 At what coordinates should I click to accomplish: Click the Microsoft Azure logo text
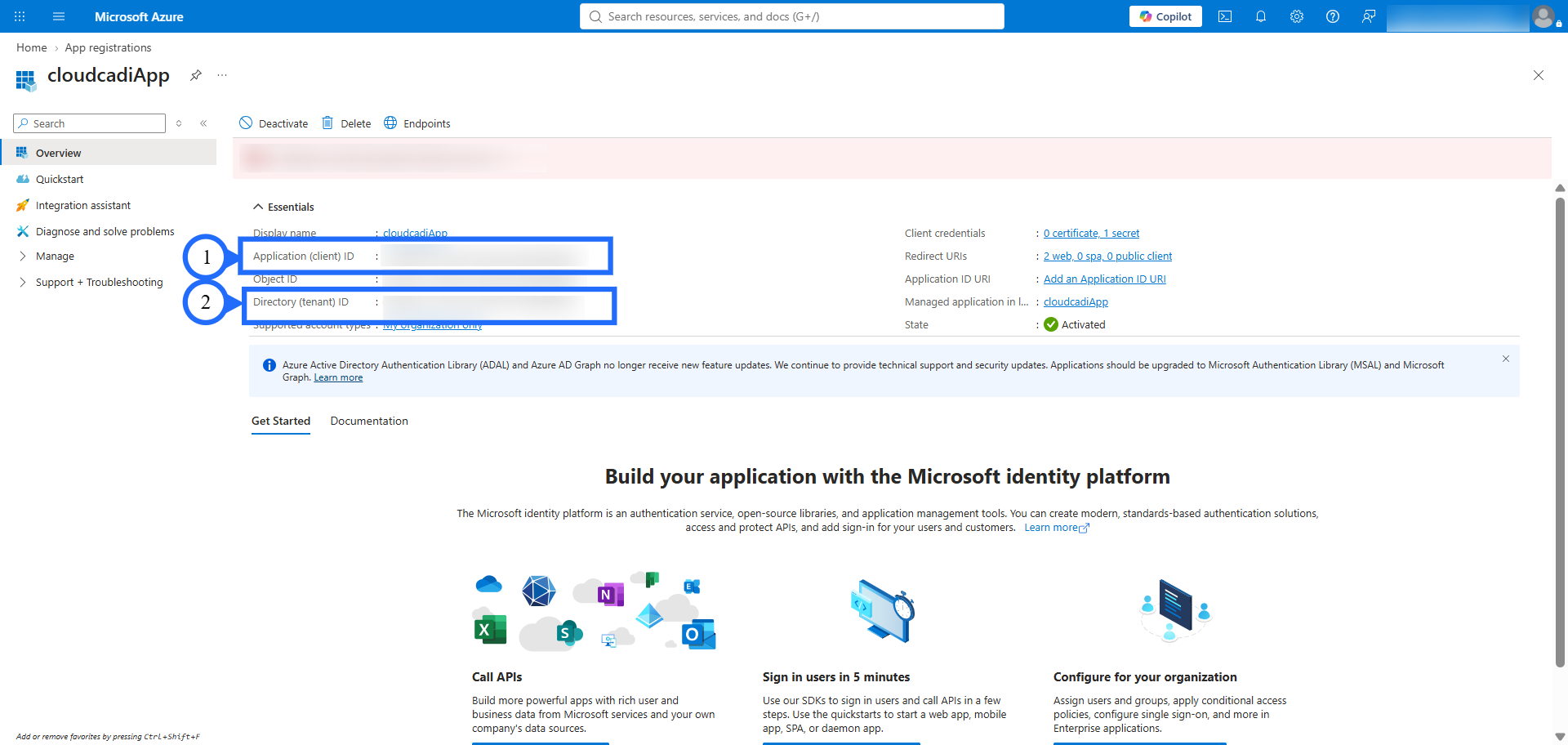coord(139,16)
